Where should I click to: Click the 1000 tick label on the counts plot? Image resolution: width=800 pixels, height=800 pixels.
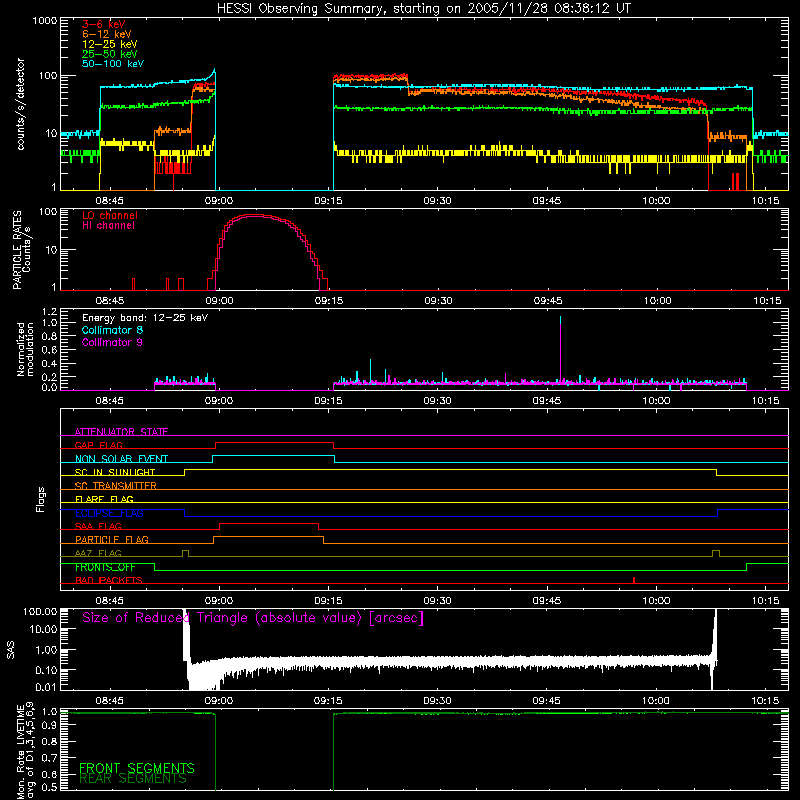[x=44, y=21]
